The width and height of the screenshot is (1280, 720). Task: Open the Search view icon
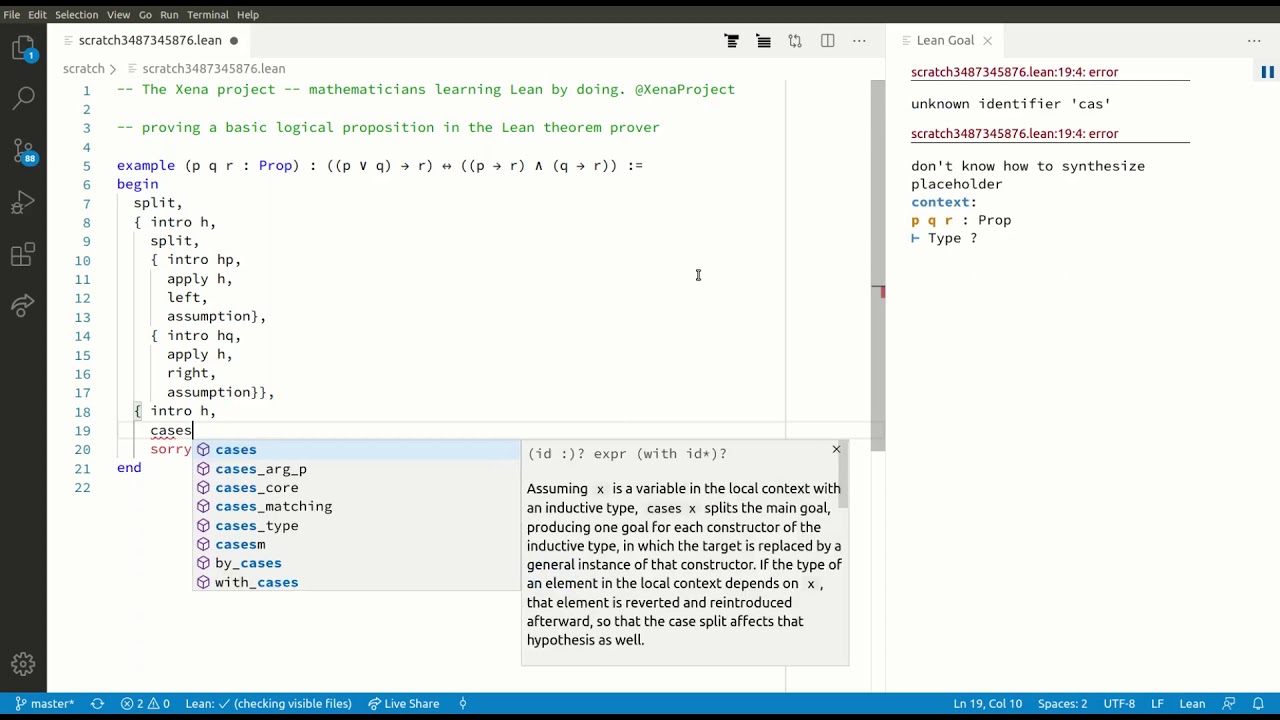pyautogui.click(x=23, y=97)
